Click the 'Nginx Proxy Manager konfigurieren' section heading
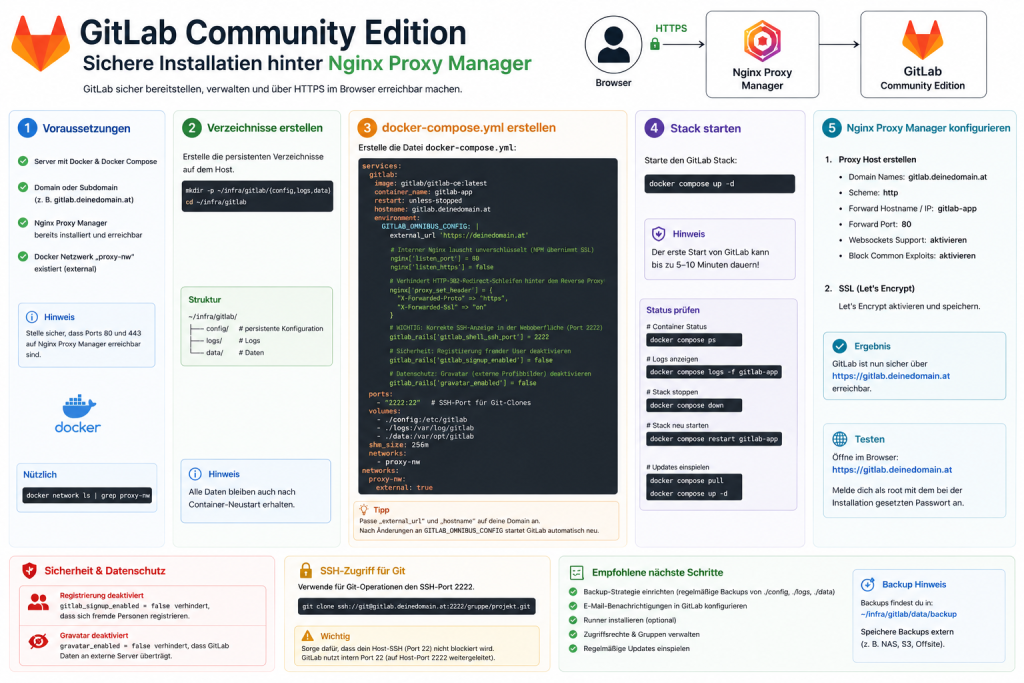Image resolution: width=1024 pixels, height=683 pixels. tap(928, 128)
